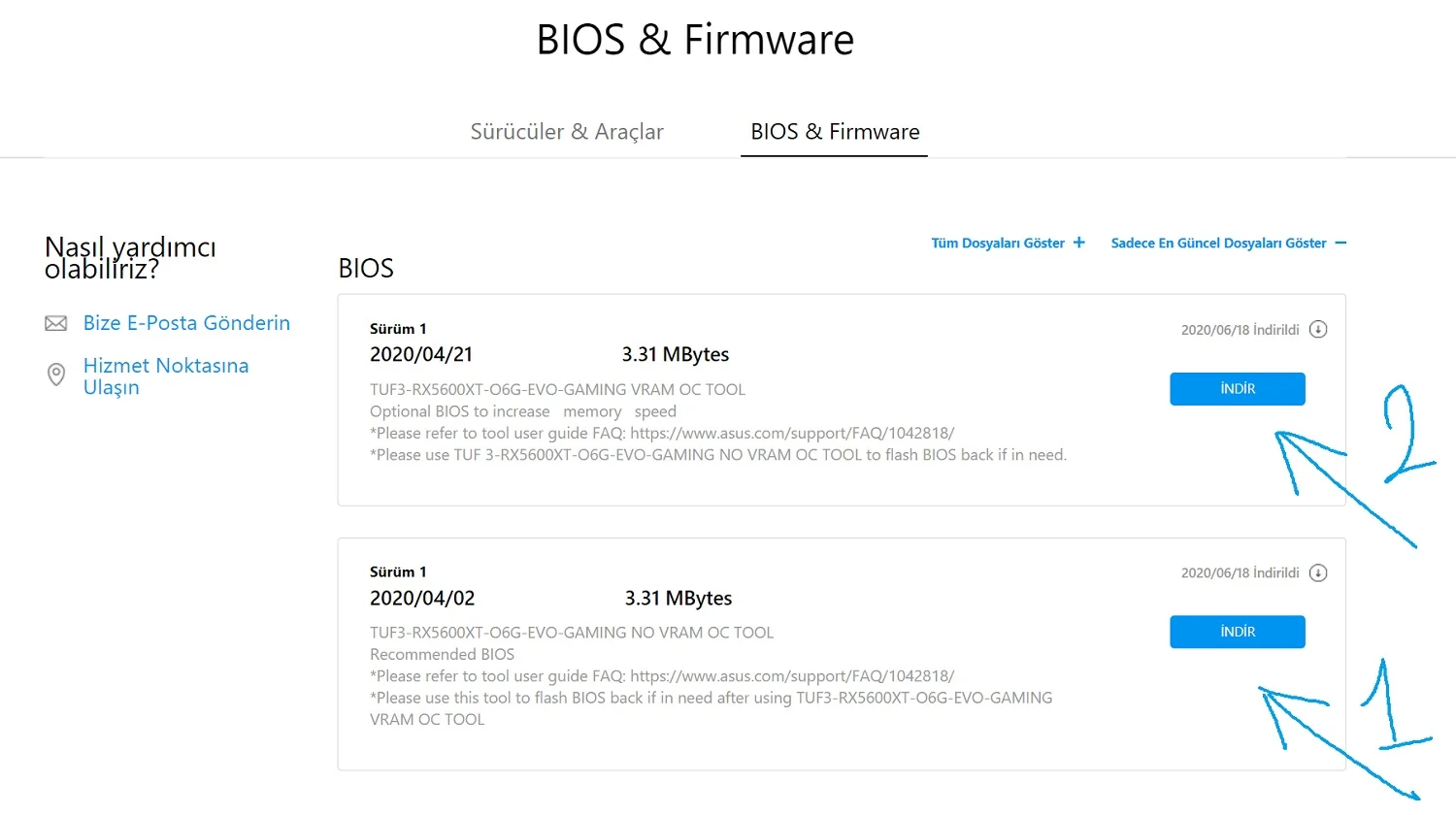Screen dimensions: 1456x815
Task: Click the envelope icon beside Bize E-Posta Gönderin
Action: 56,324
